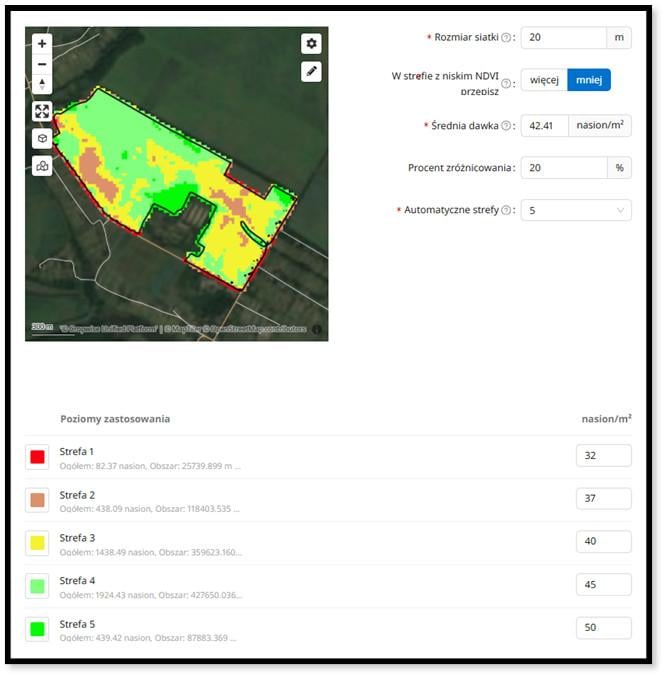Zoom in on the map

click(x=42, y=44)
